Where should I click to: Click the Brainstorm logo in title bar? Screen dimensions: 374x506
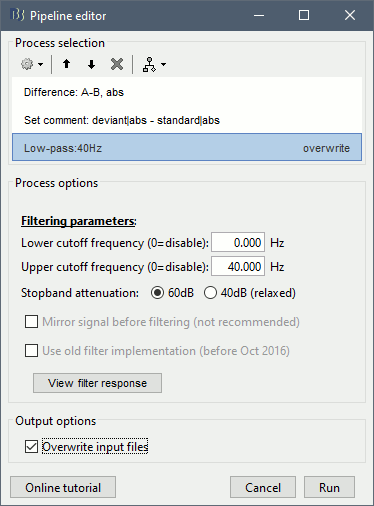[18, 15]
